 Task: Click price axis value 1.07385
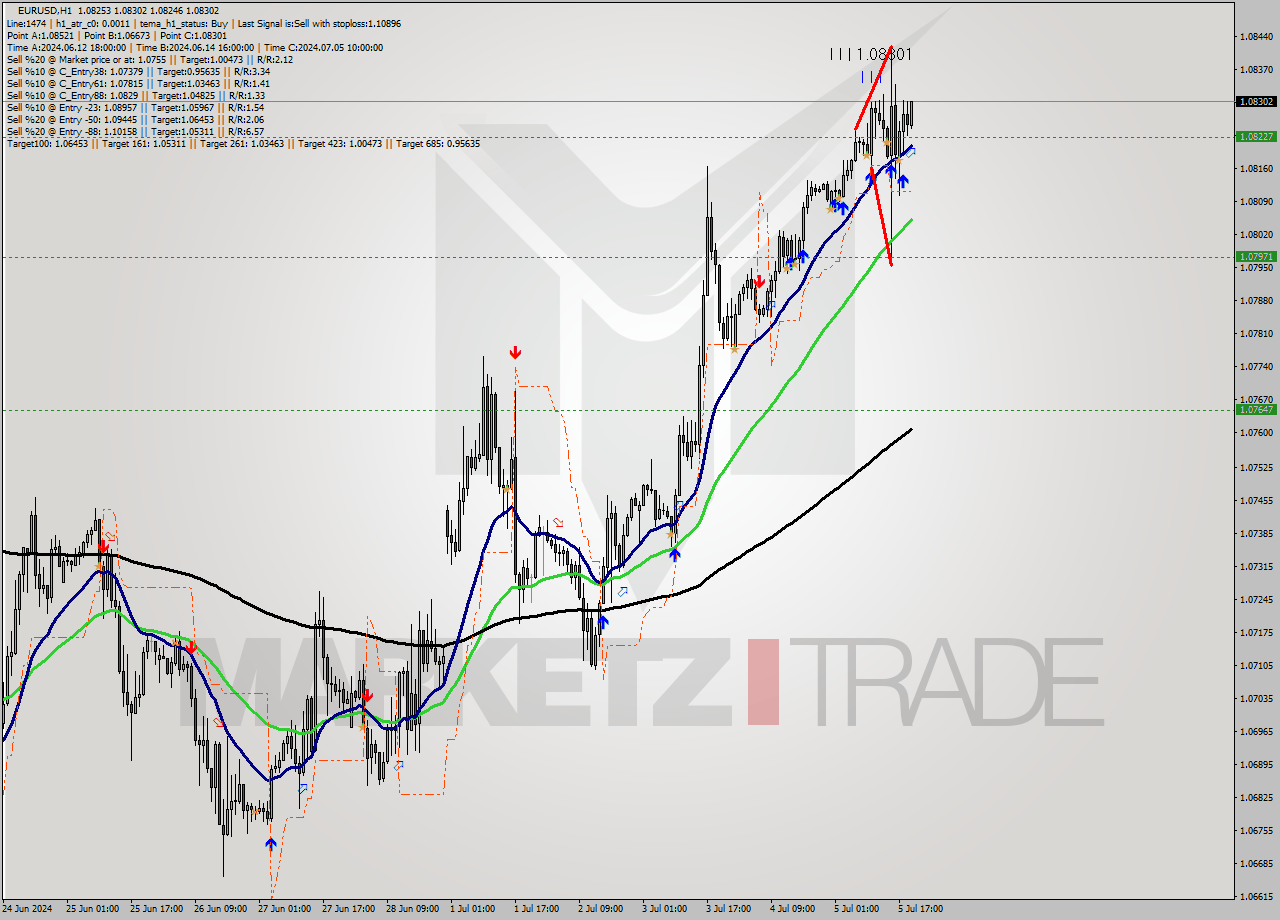coord(1256,533)
